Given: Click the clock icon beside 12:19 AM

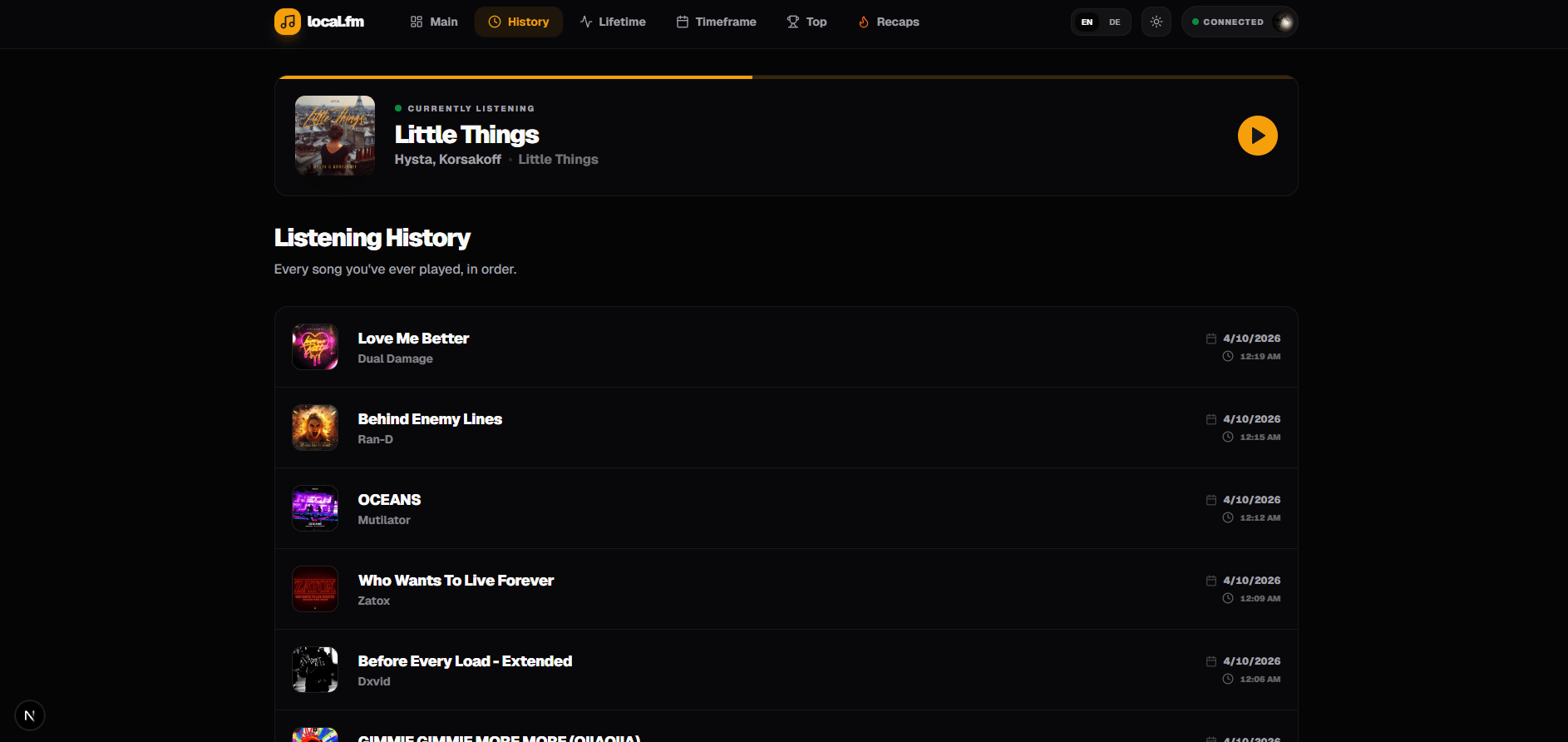Looking at the screenshot, I should click(x=1228, y=356).
